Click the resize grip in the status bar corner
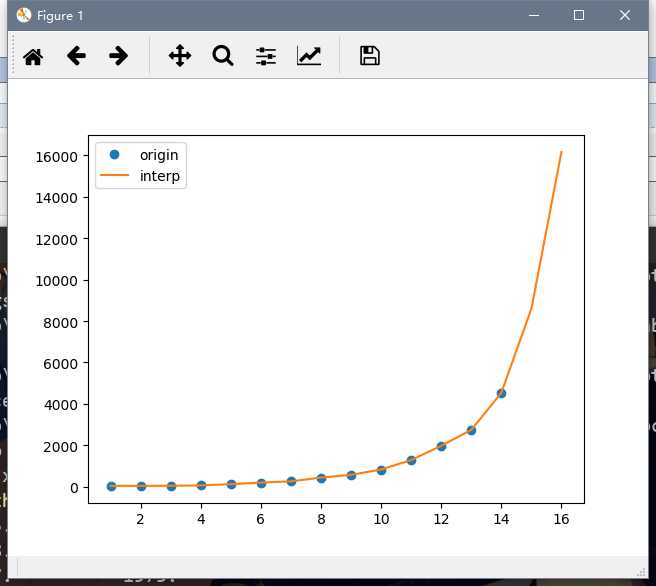The image size is (656, 586). click(641, 572)
